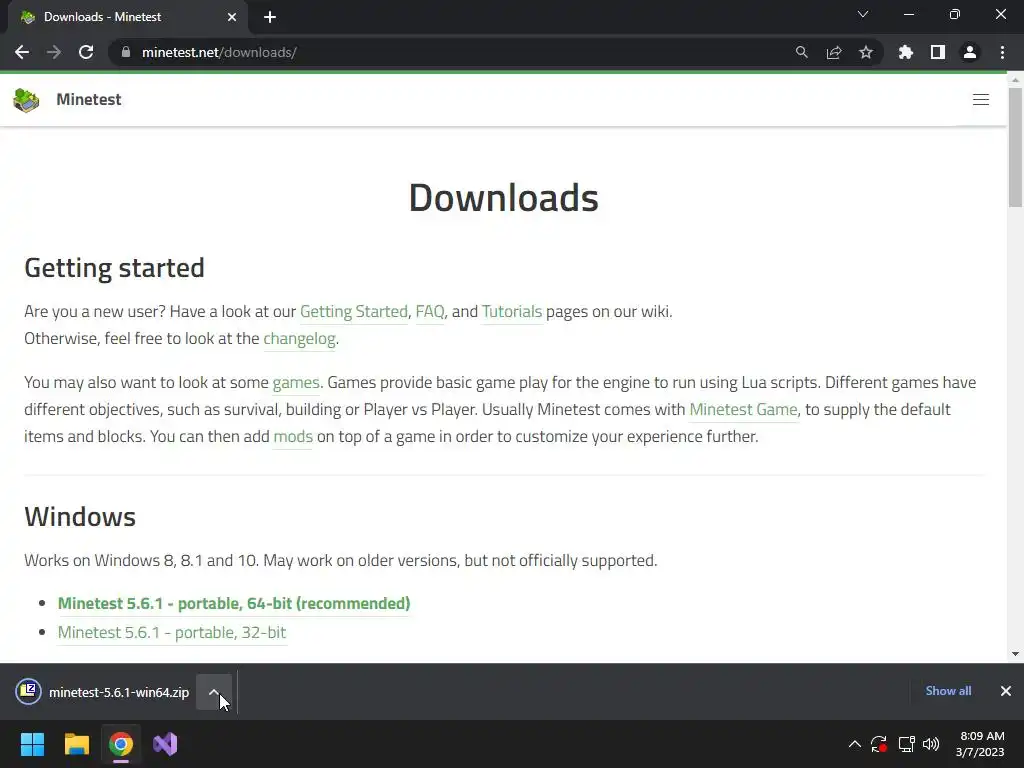The height and width of the screenshot is (768, 1024).
Task: Open the Chrome extensions puzzle icon
Action: 906,52
